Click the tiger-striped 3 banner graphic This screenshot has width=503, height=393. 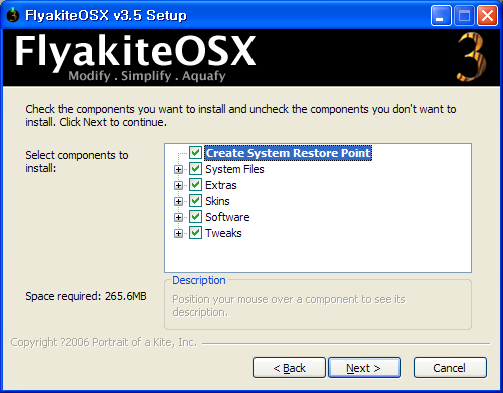tap(472, 57)
